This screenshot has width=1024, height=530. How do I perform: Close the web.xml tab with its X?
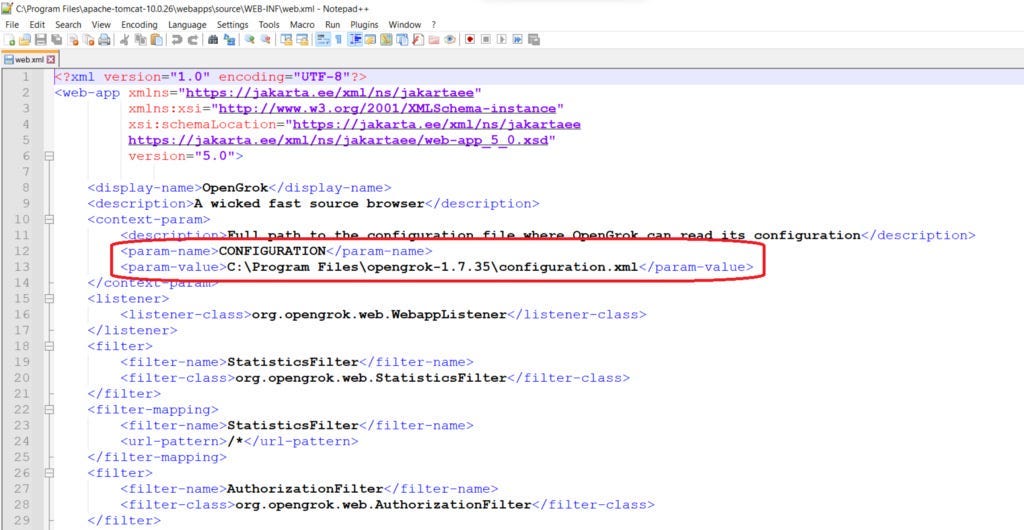click(x=51, y=59)
